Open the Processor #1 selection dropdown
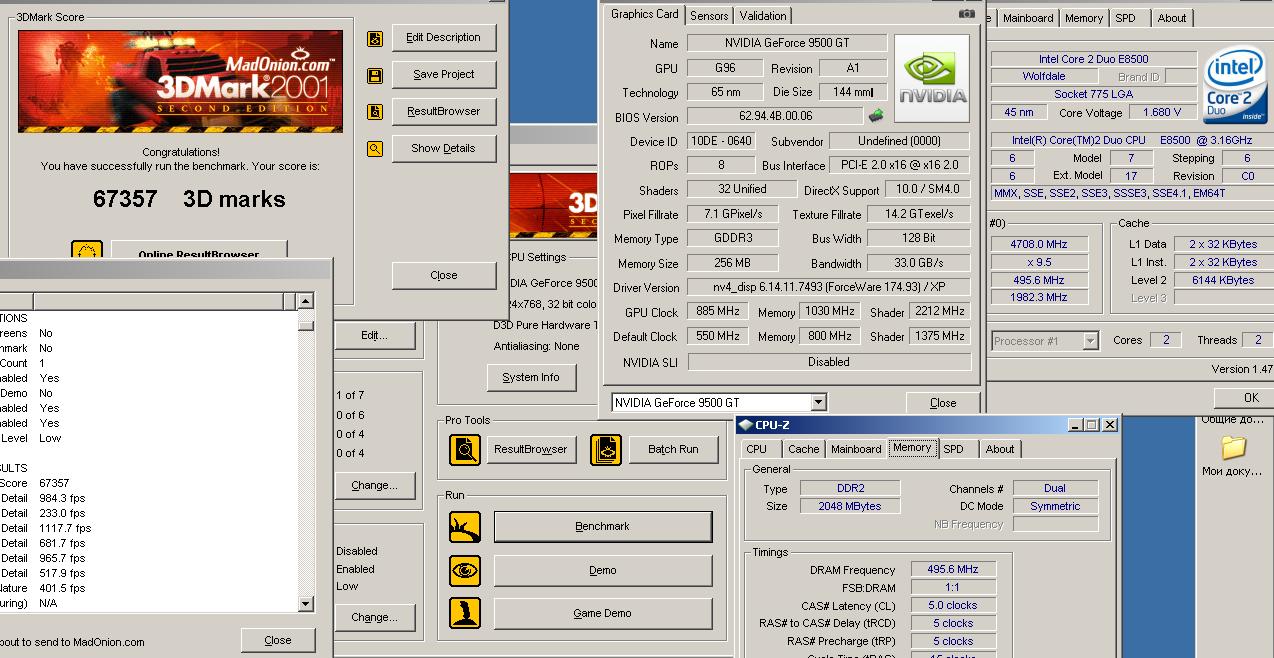Image resolution: width=1274 pixels, height=658 pixels. [x=1090, y=341]
